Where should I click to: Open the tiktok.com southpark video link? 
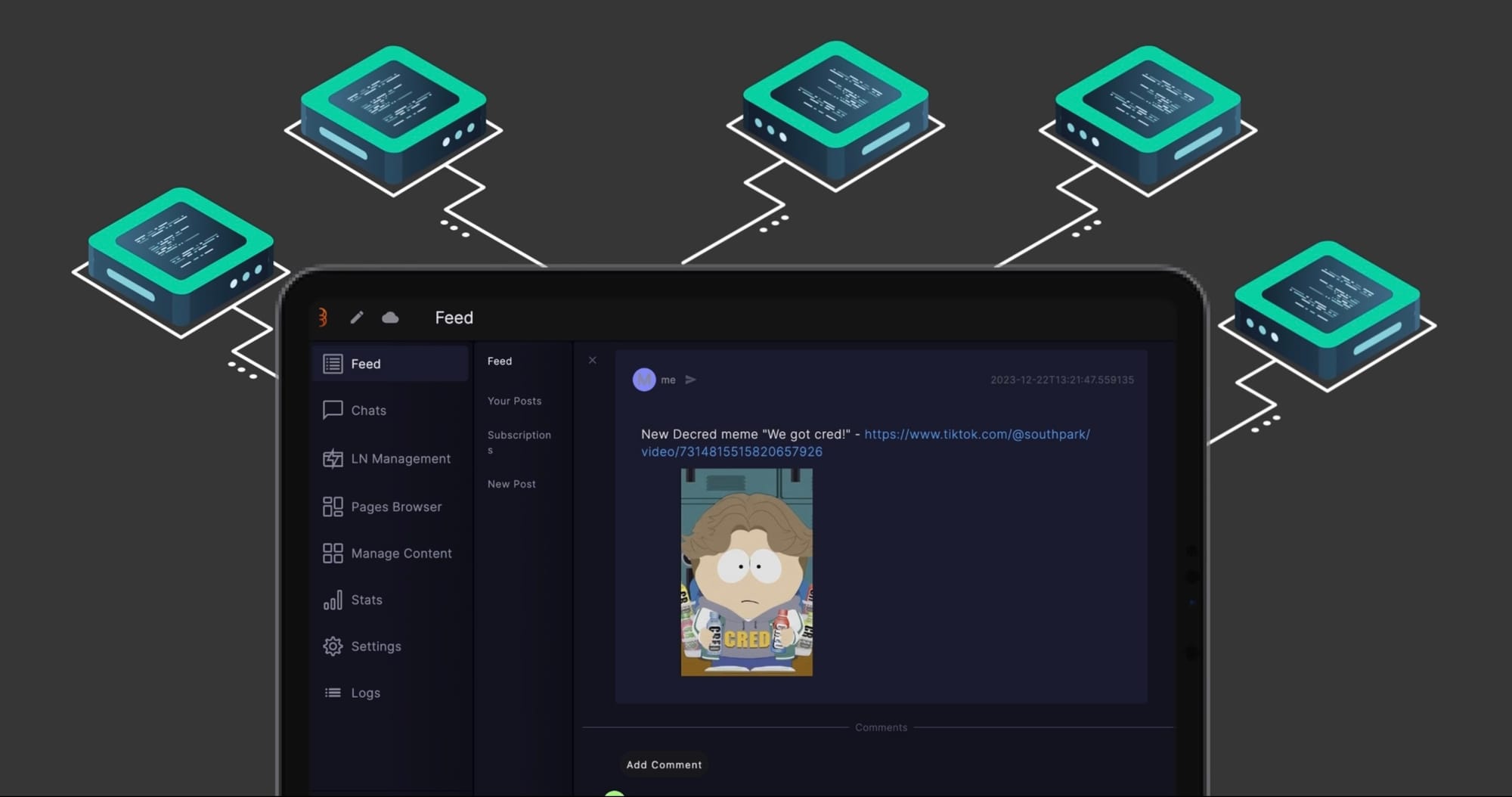point(866,442)
